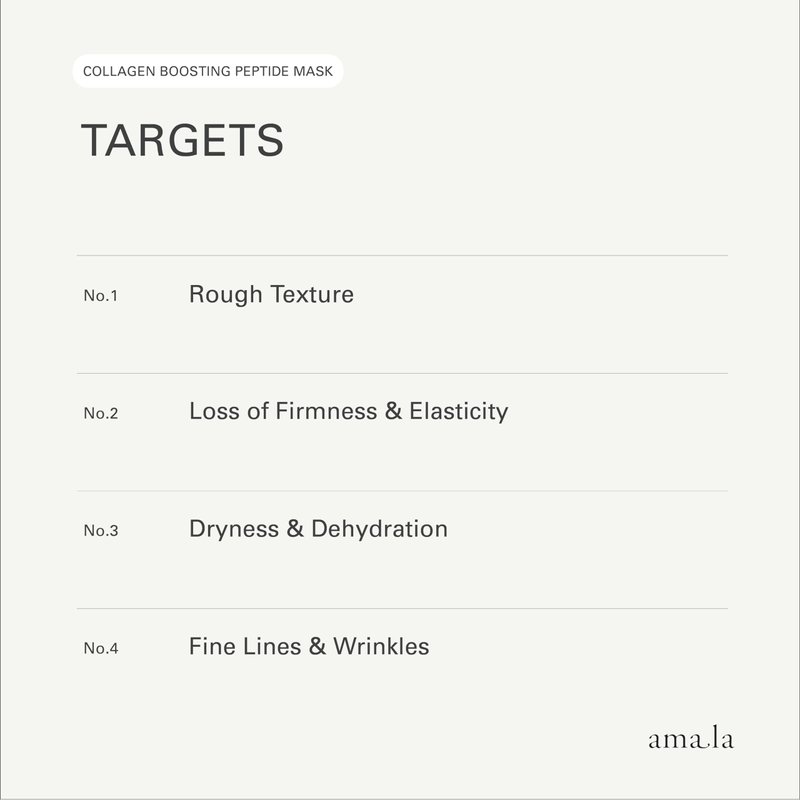Click the Collagen Boosting Peptide Mask pill label
This screenshot has width=800, height=800.
pyautogui.click(x=207, y=71)
